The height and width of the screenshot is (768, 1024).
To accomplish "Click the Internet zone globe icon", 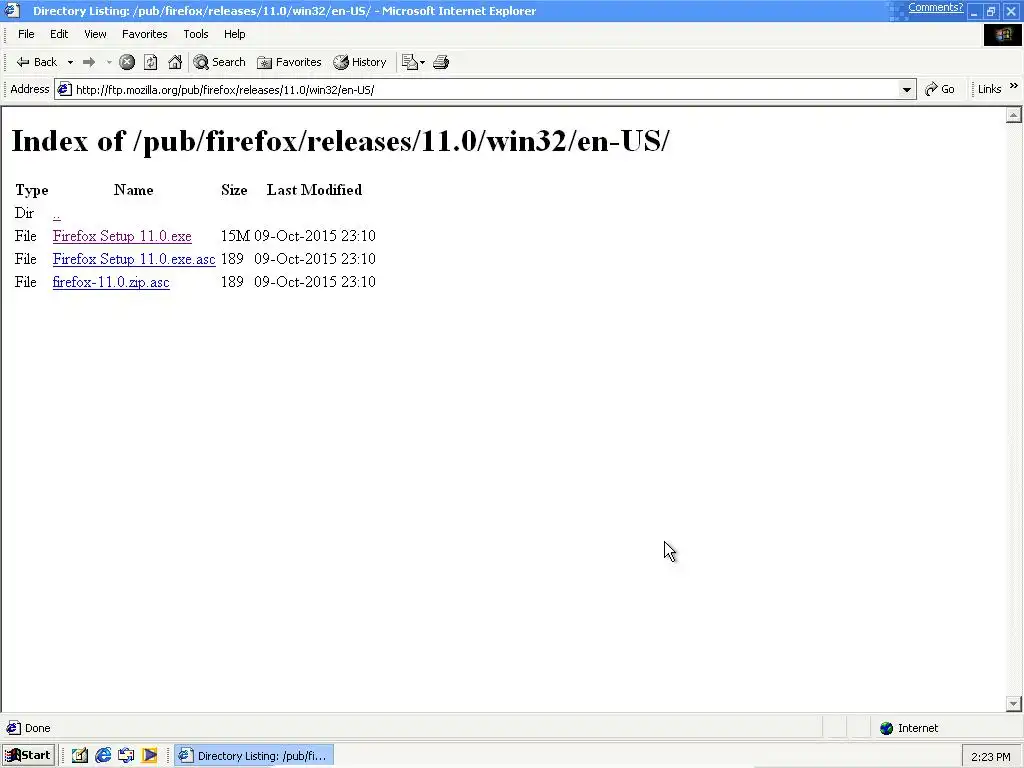I will click(x=886, y=728).
